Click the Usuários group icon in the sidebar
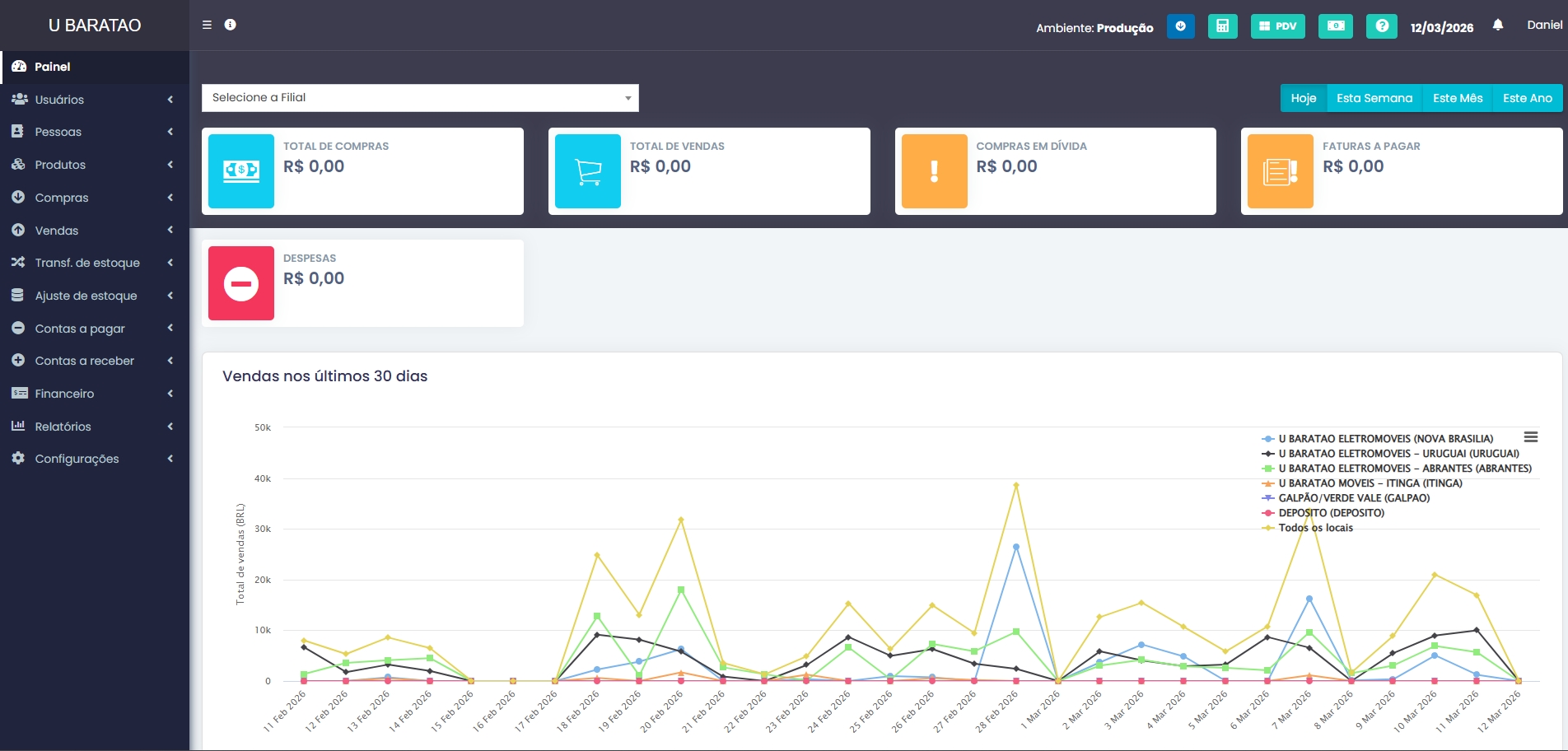Screen dimensions: 1568x751 pos(19,100)
